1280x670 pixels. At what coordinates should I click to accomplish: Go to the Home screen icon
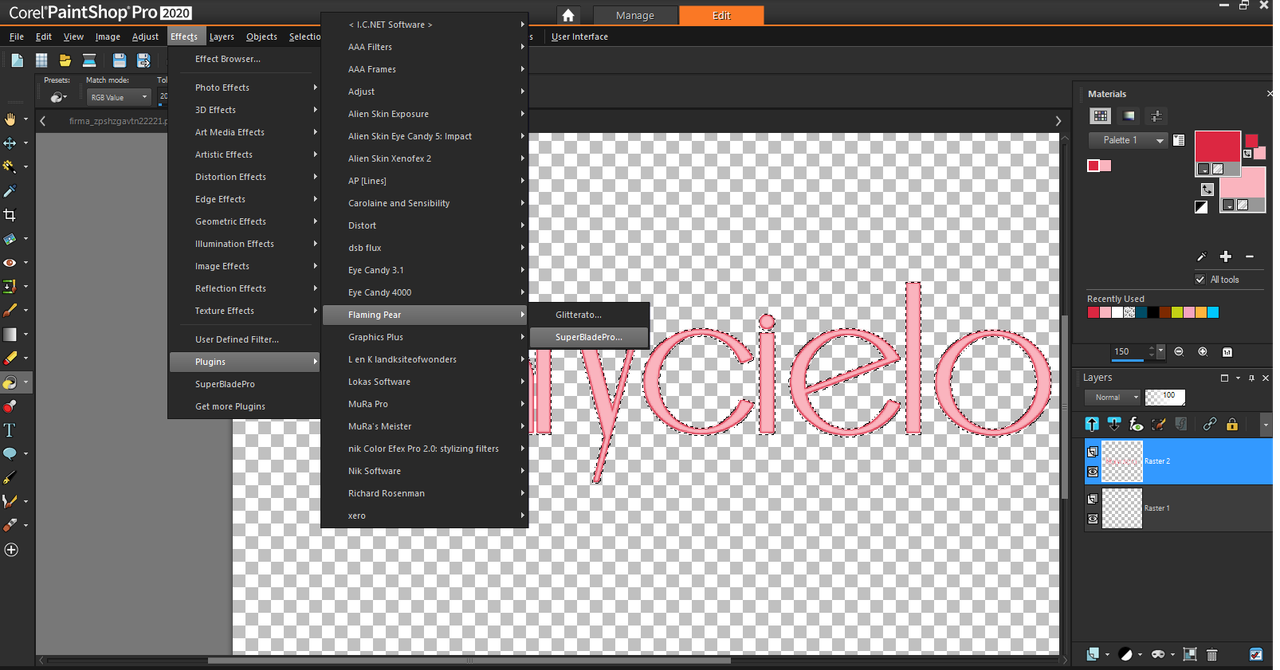568,15
